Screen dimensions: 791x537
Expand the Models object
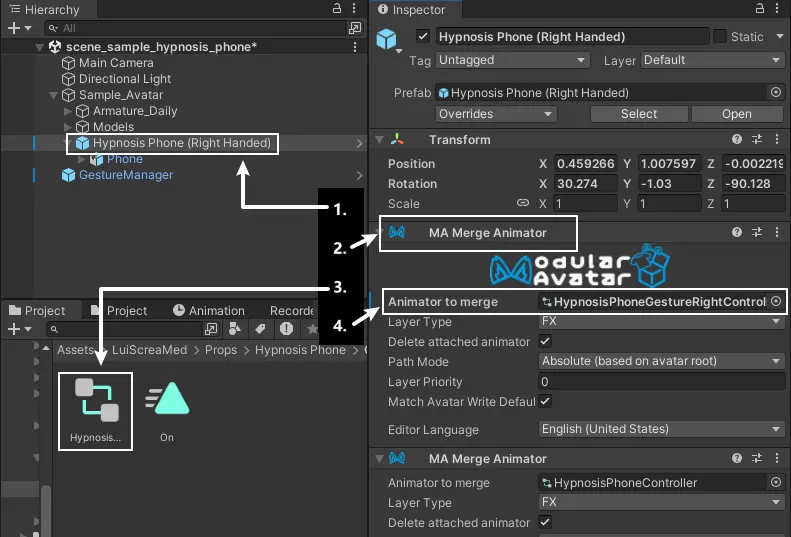click(x=68, y=127)
